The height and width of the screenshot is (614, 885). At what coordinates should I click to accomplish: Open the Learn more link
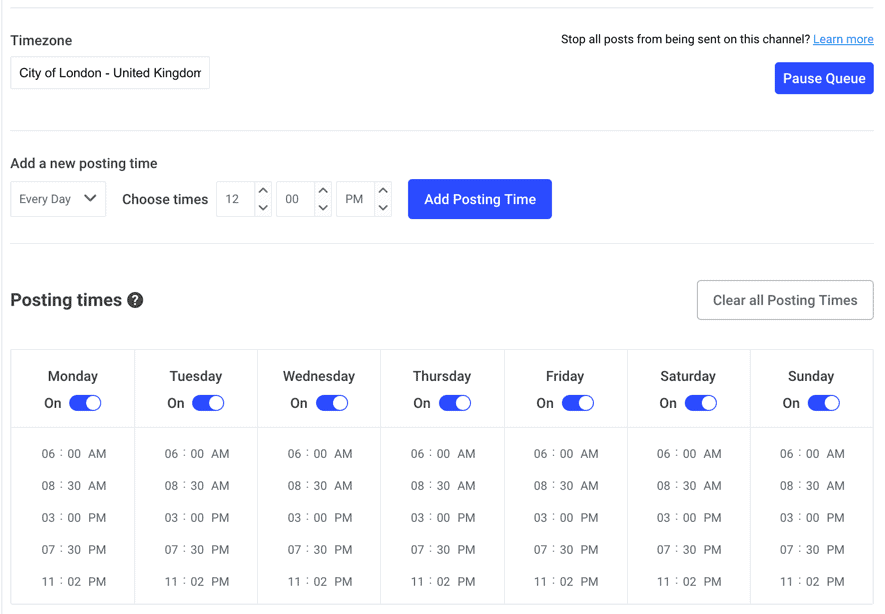pyautogui.click(x=843, y=39)
